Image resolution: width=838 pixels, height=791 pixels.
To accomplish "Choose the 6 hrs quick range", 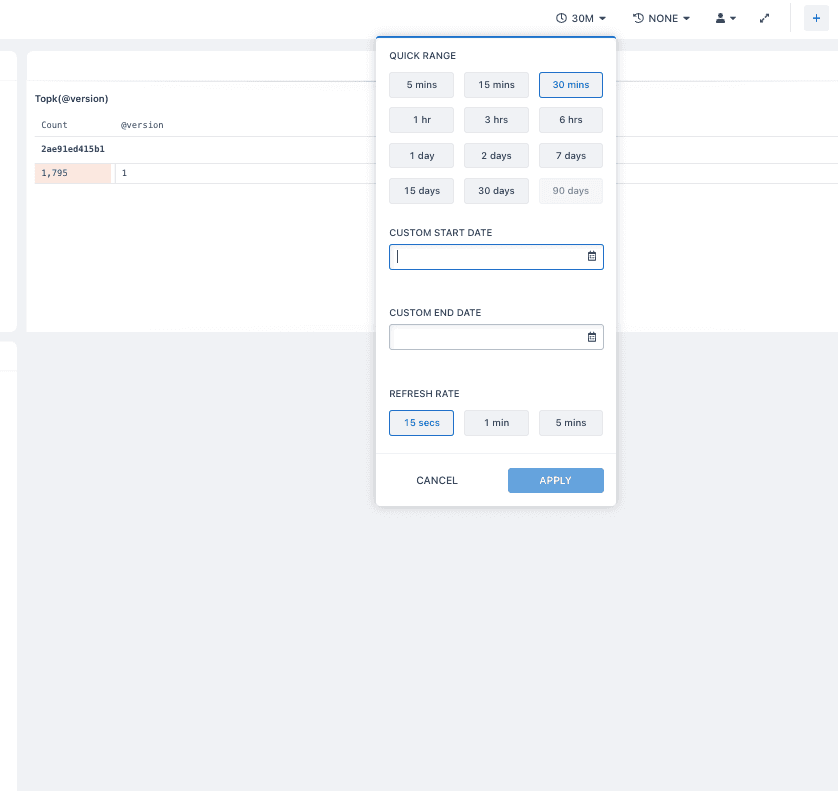I will point(571,120).
